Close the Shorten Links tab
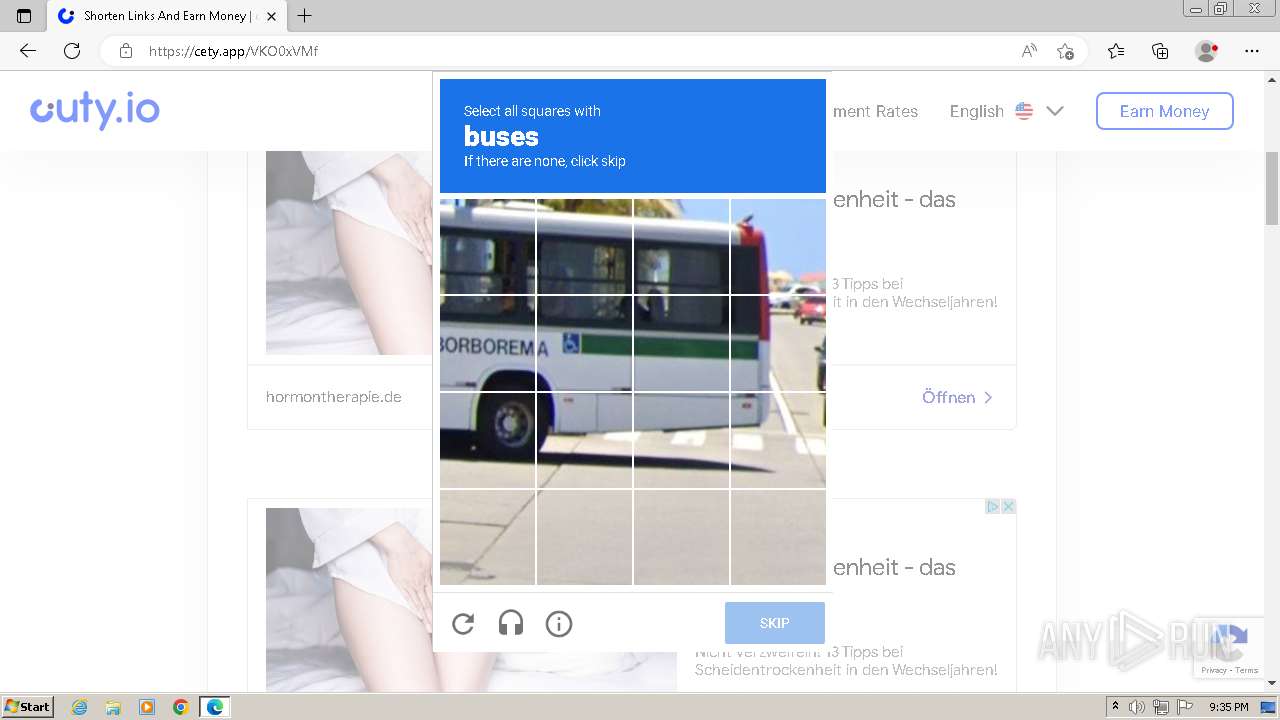Image resolution: width=1280 pixels, height=720 pixels. click(271, 16)
